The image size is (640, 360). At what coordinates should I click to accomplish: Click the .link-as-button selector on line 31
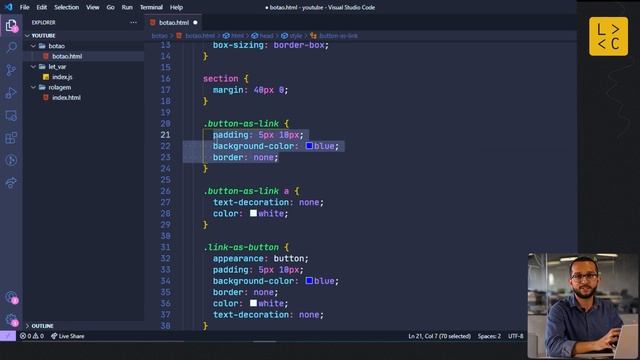coord(241,247)
